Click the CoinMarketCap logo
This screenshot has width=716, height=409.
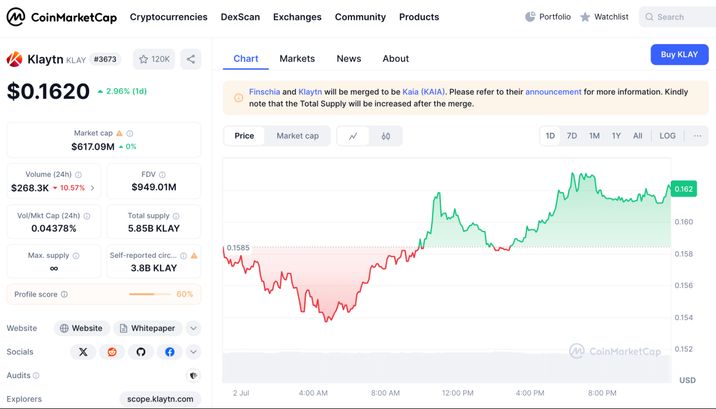pos(62,17)
